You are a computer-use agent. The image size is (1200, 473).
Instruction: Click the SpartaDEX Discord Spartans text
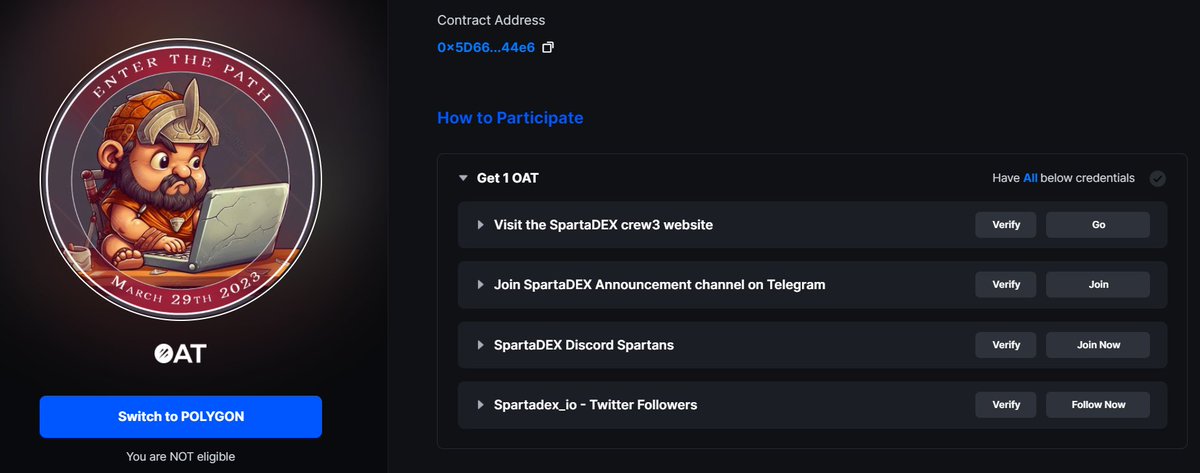(x=584, y=345)
